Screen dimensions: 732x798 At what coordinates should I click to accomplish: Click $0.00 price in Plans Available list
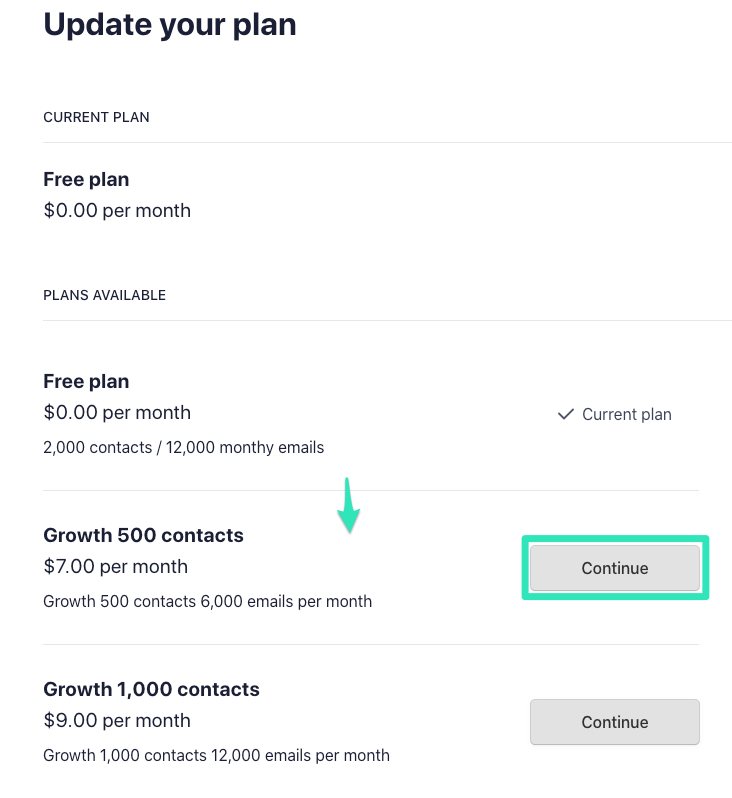116,413
